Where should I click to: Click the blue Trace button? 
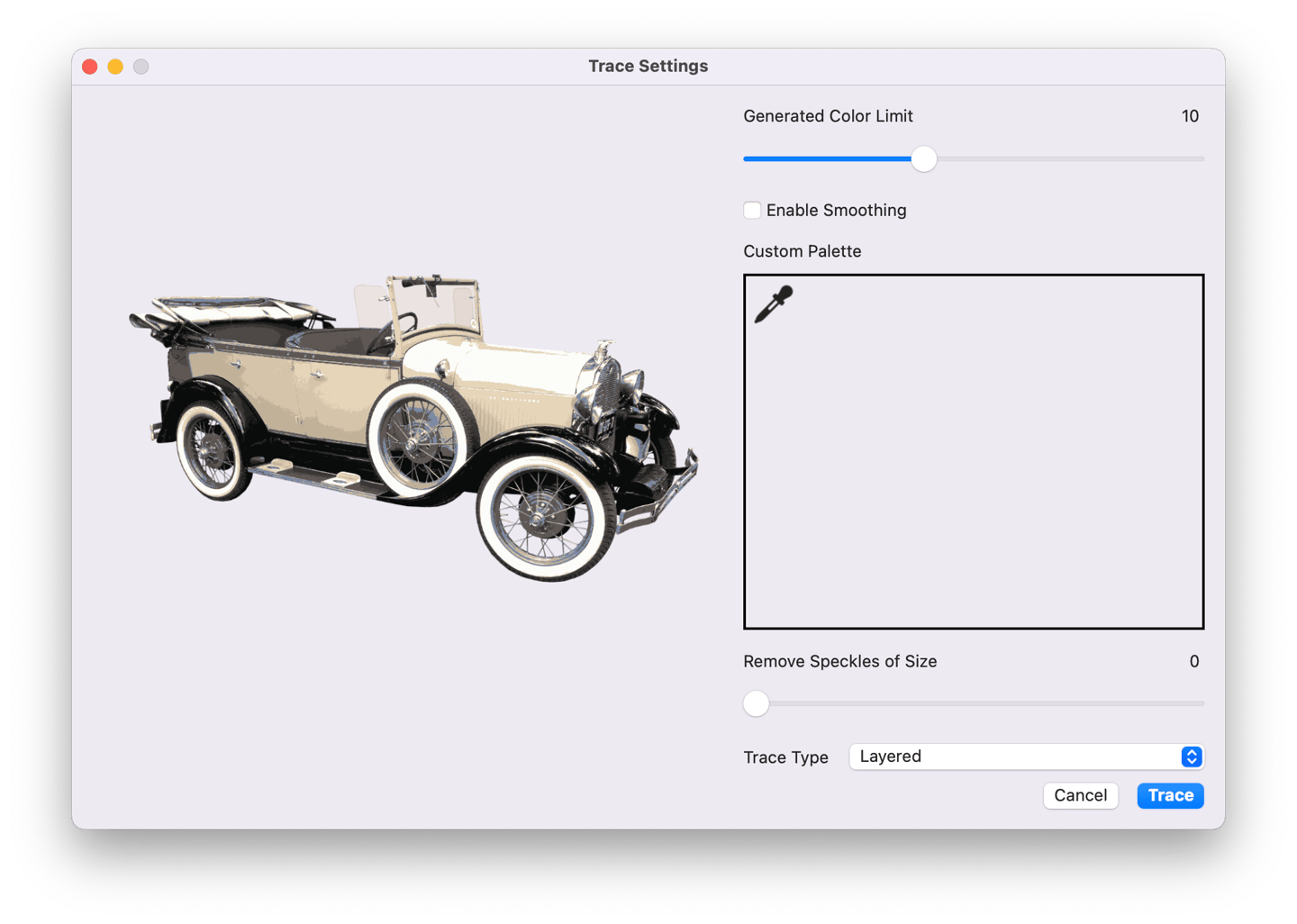pyautogui.click(x=1170, y=795)
